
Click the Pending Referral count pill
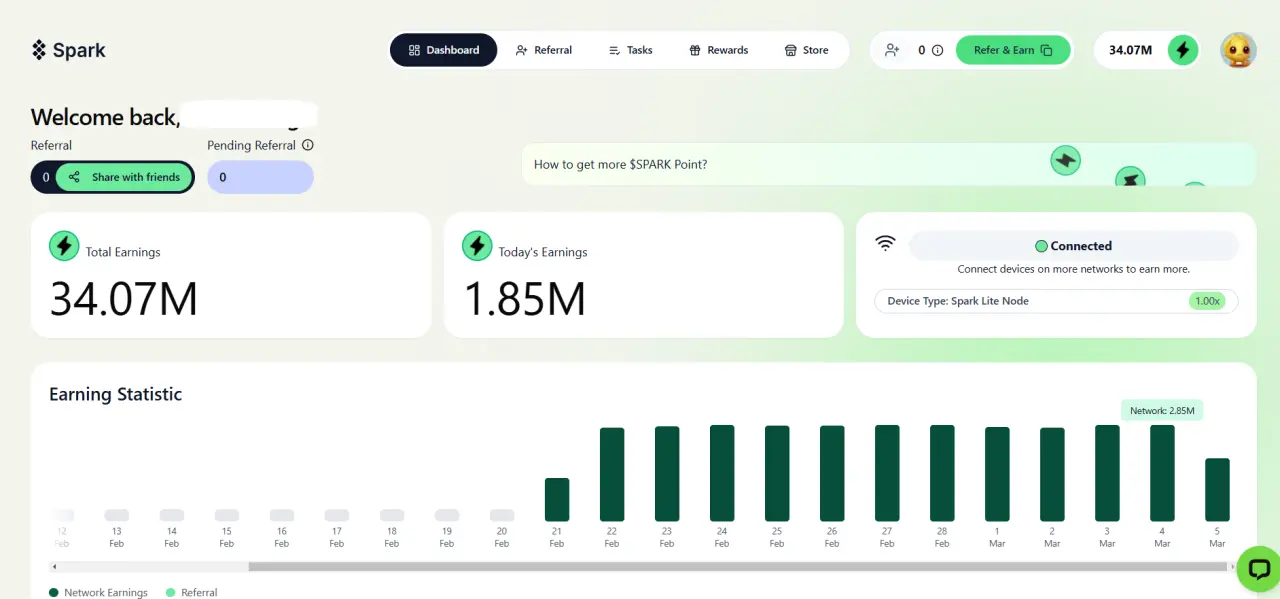(x=260, y=177)
